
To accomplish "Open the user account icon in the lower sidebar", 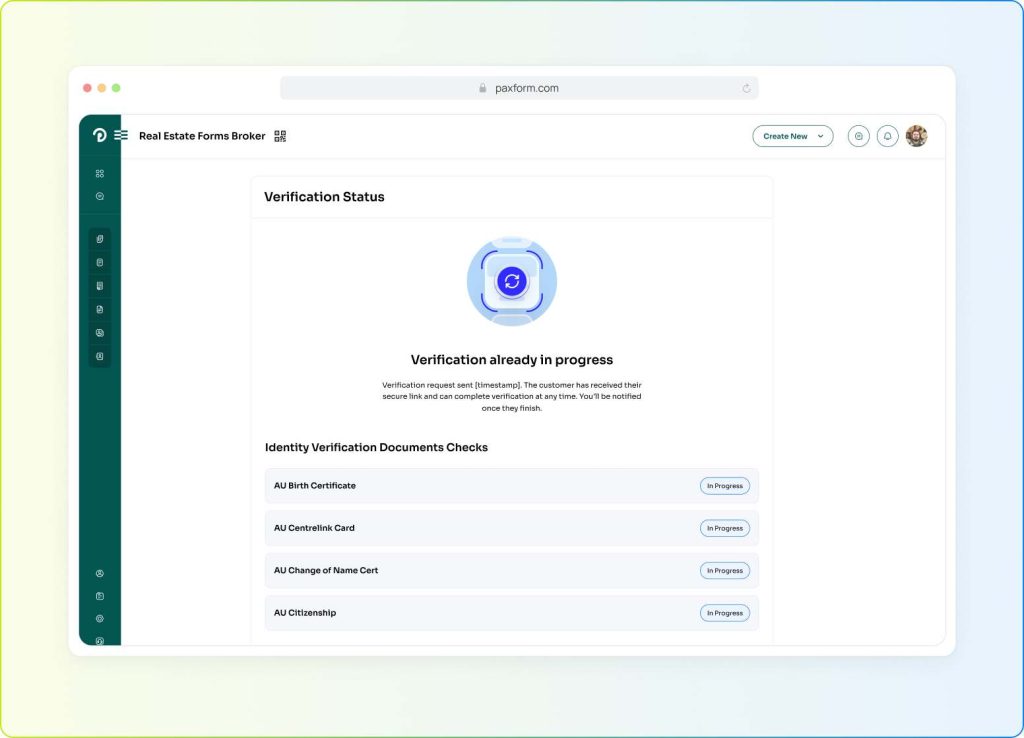I will click(x=99, y=573).
